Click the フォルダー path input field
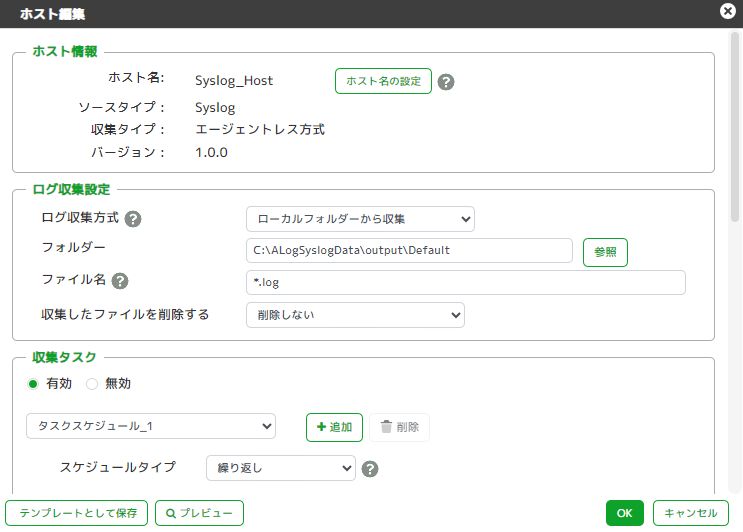The image size is (743, 532). 409,251
